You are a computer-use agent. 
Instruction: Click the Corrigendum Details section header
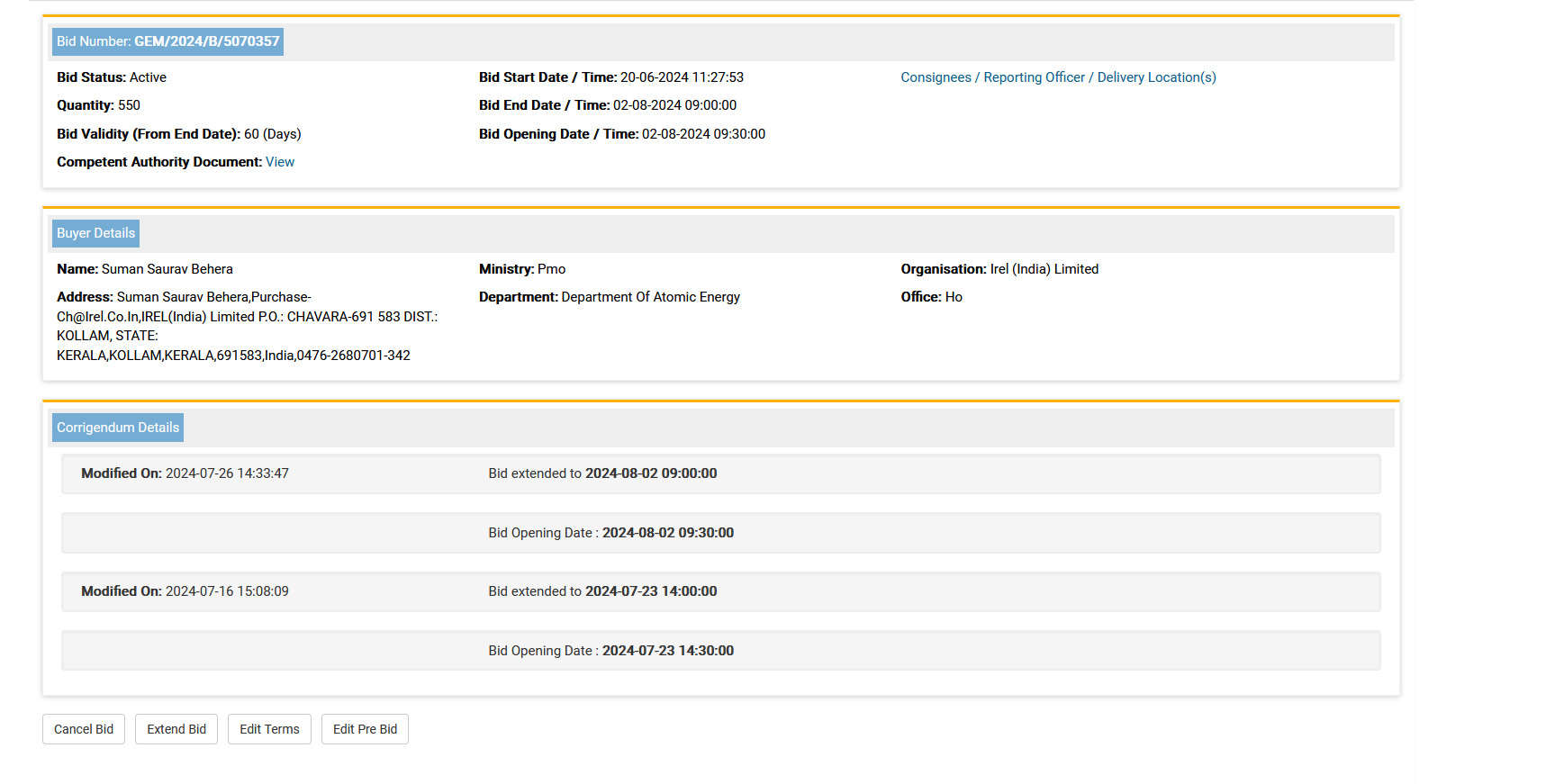pyautogui.click(x=118, y=428)
